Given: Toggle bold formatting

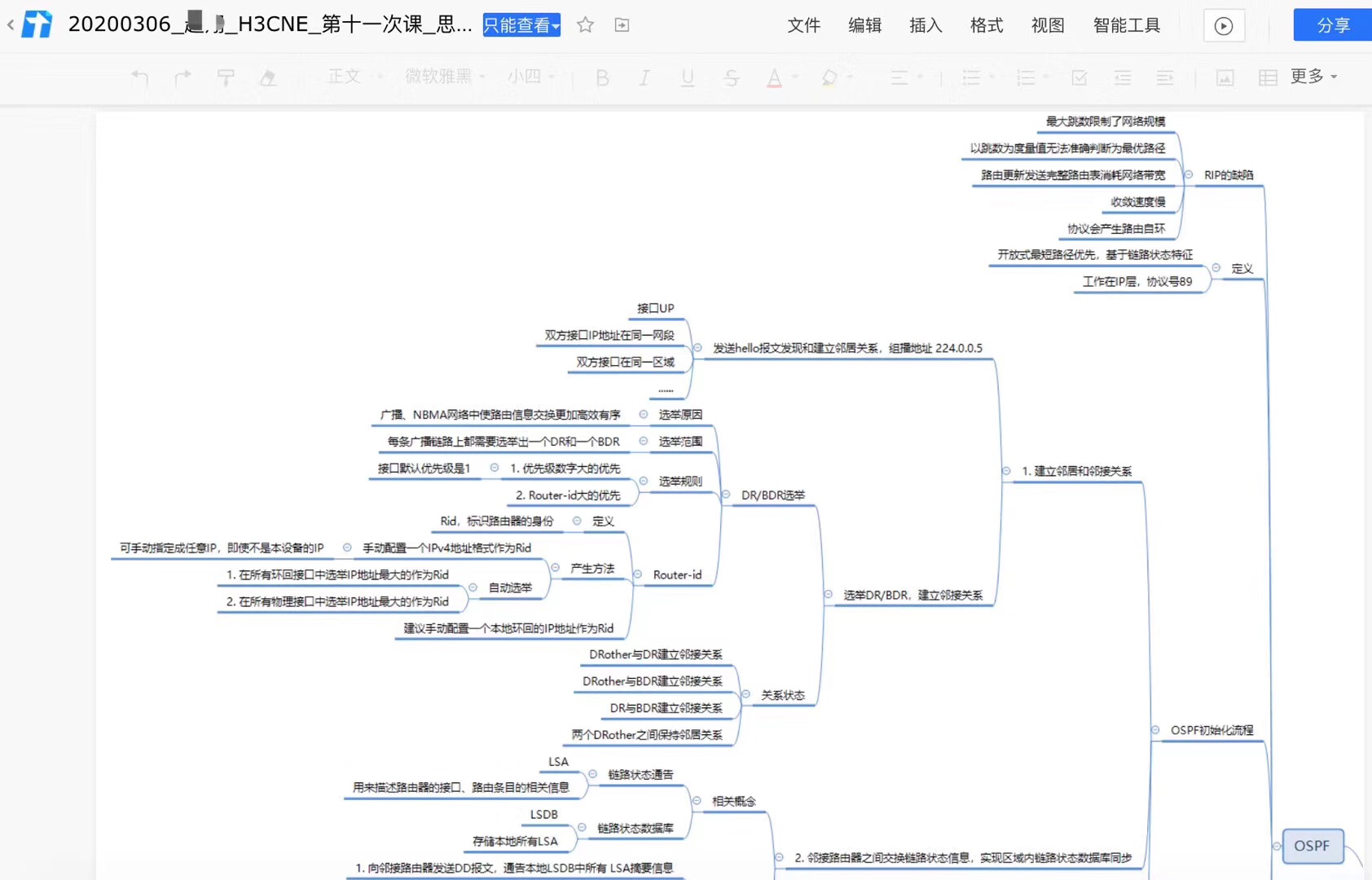Looking at the screenshot, I should coord(602,77).
